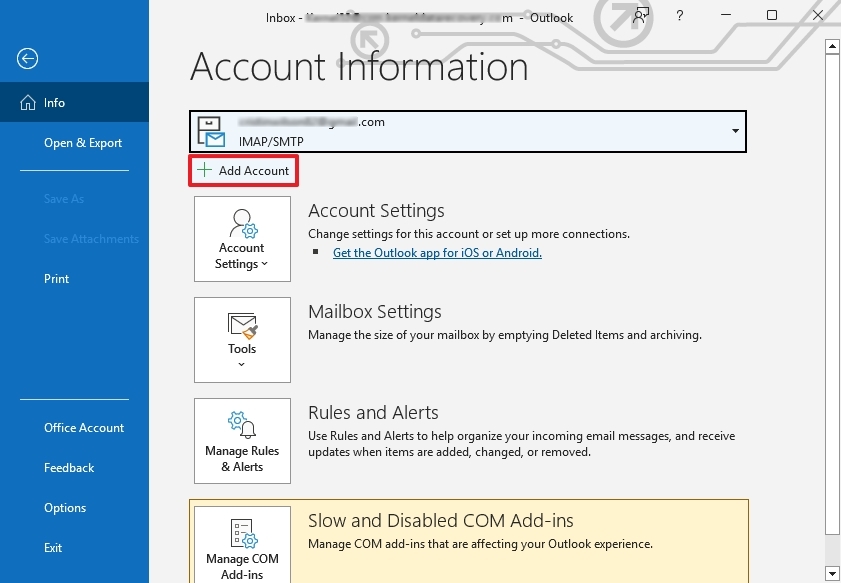Click the Slow and Disabled COM Add-ins heading
This screenshot has height=583, width=841.
coord(440,520)
